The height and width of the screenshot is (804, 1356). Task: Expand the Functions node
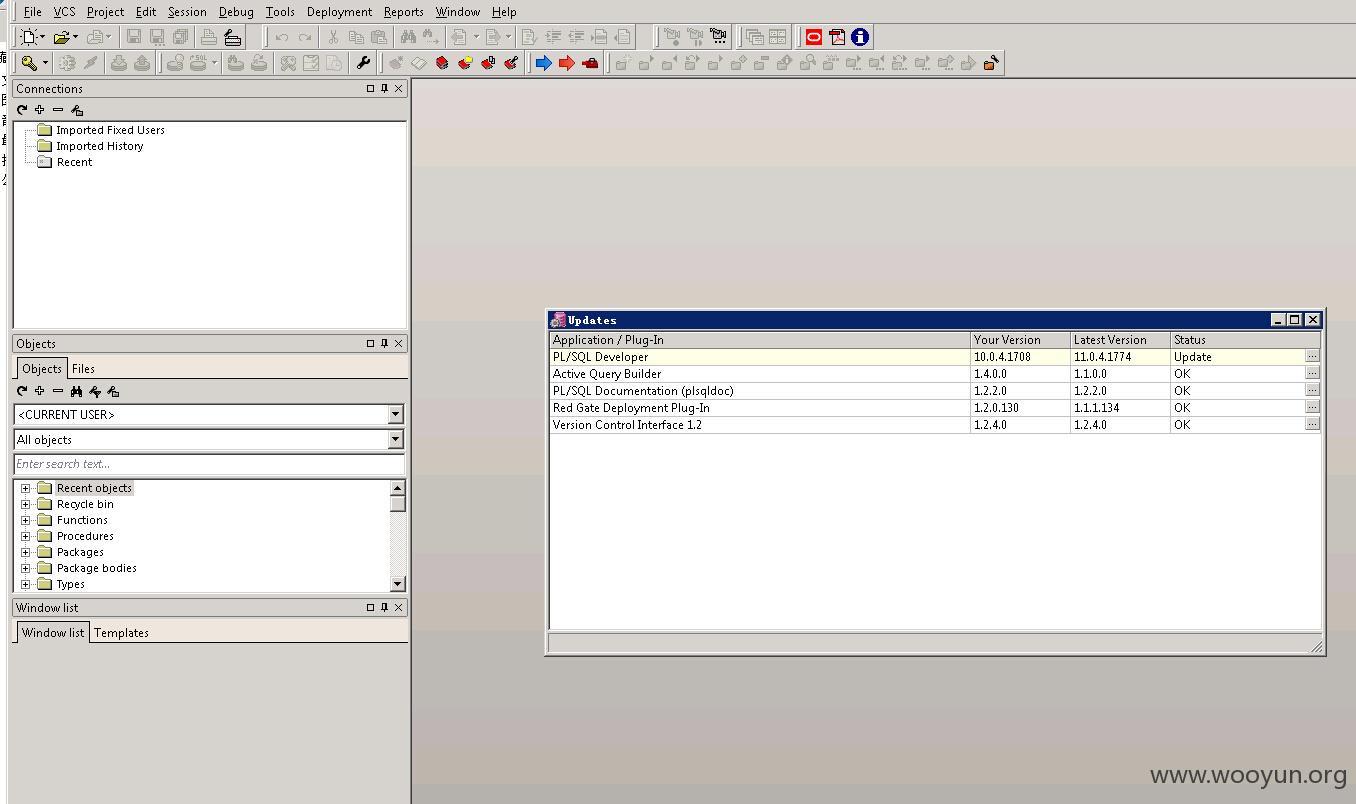coord(26,520)
